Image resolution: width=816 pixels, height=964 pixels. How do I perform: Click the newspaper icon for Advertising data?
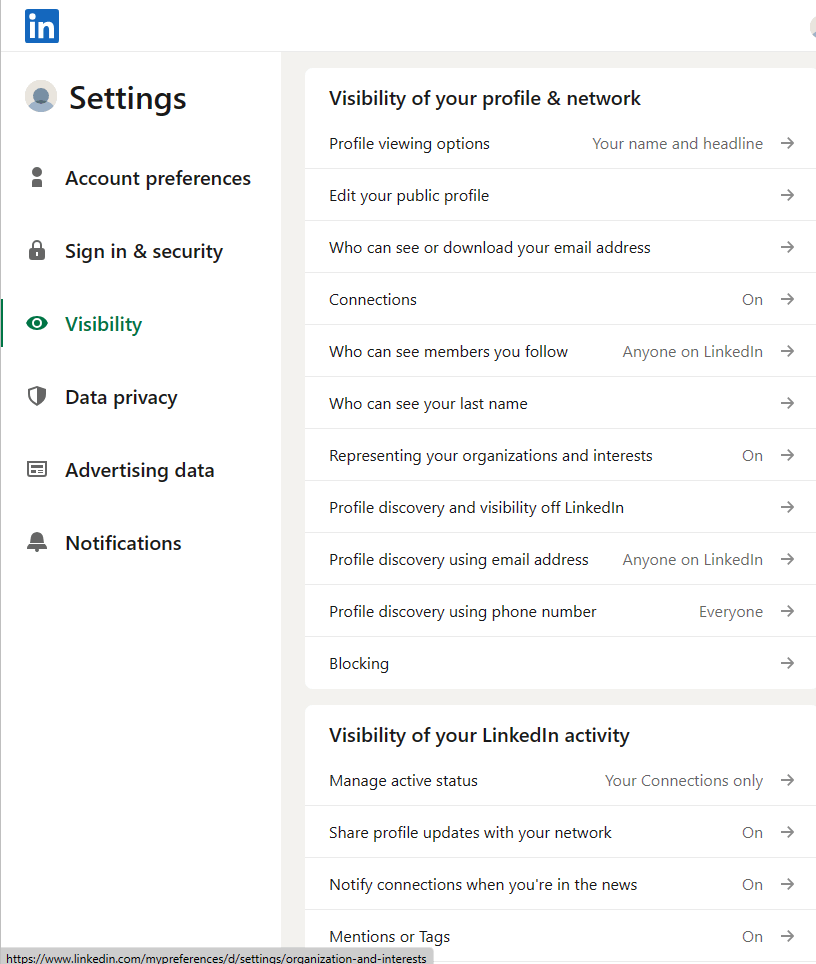(x=37, y=469)
